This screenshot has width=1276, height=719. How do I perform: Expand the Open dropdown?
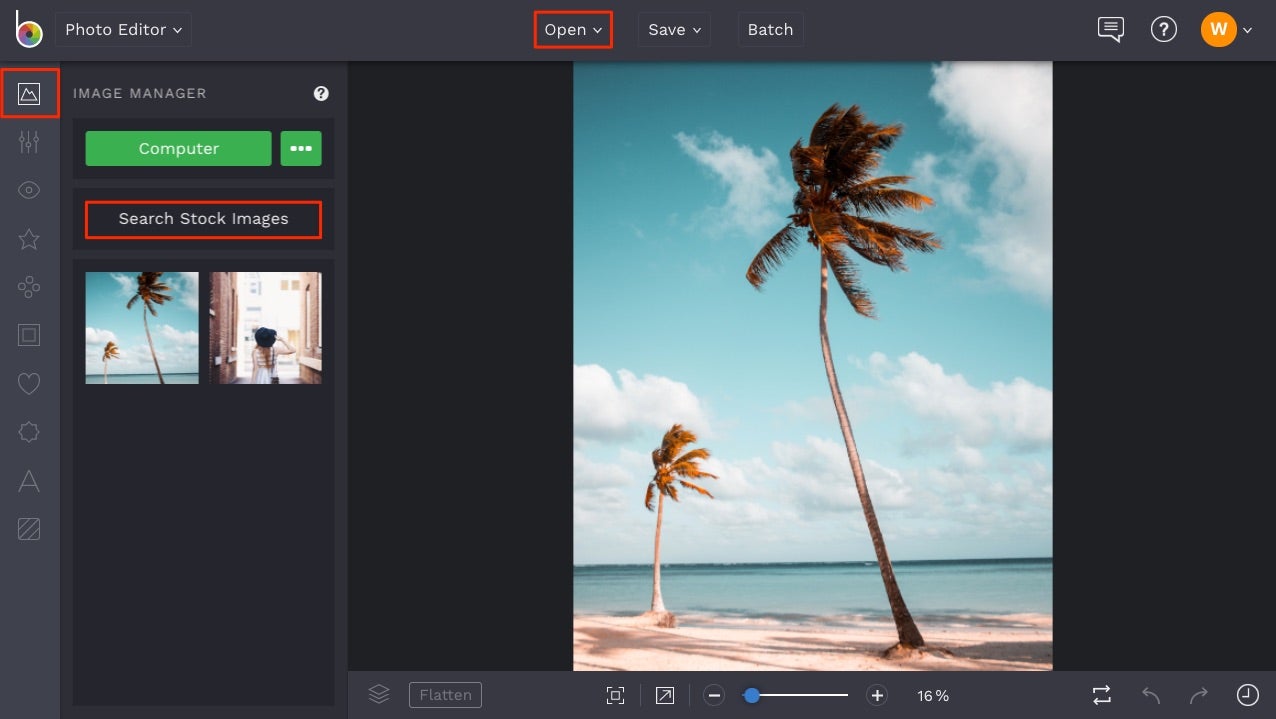572,29
